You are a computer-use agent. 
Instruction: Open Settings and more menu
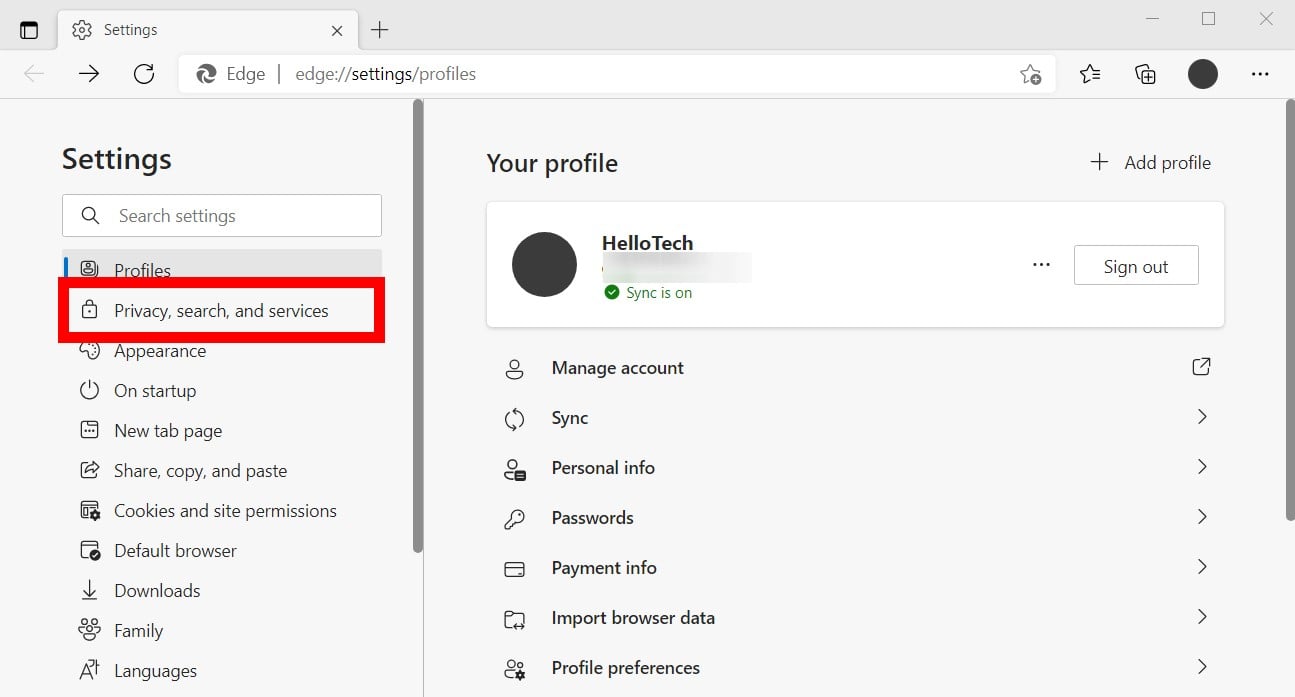[1260, 74]
